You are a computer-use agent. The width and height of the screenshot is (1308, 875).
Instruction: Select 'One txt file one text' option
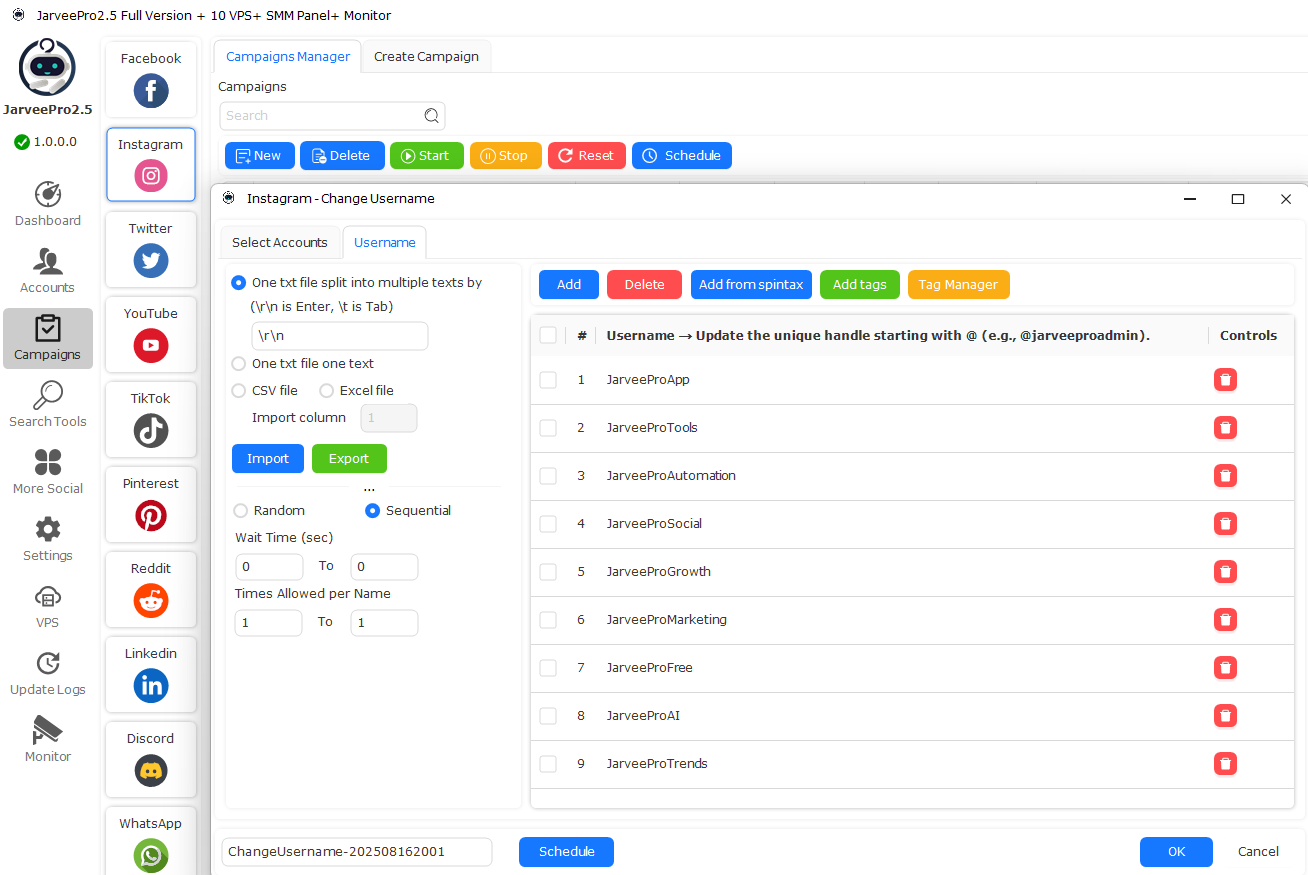(x=239, y=364)
